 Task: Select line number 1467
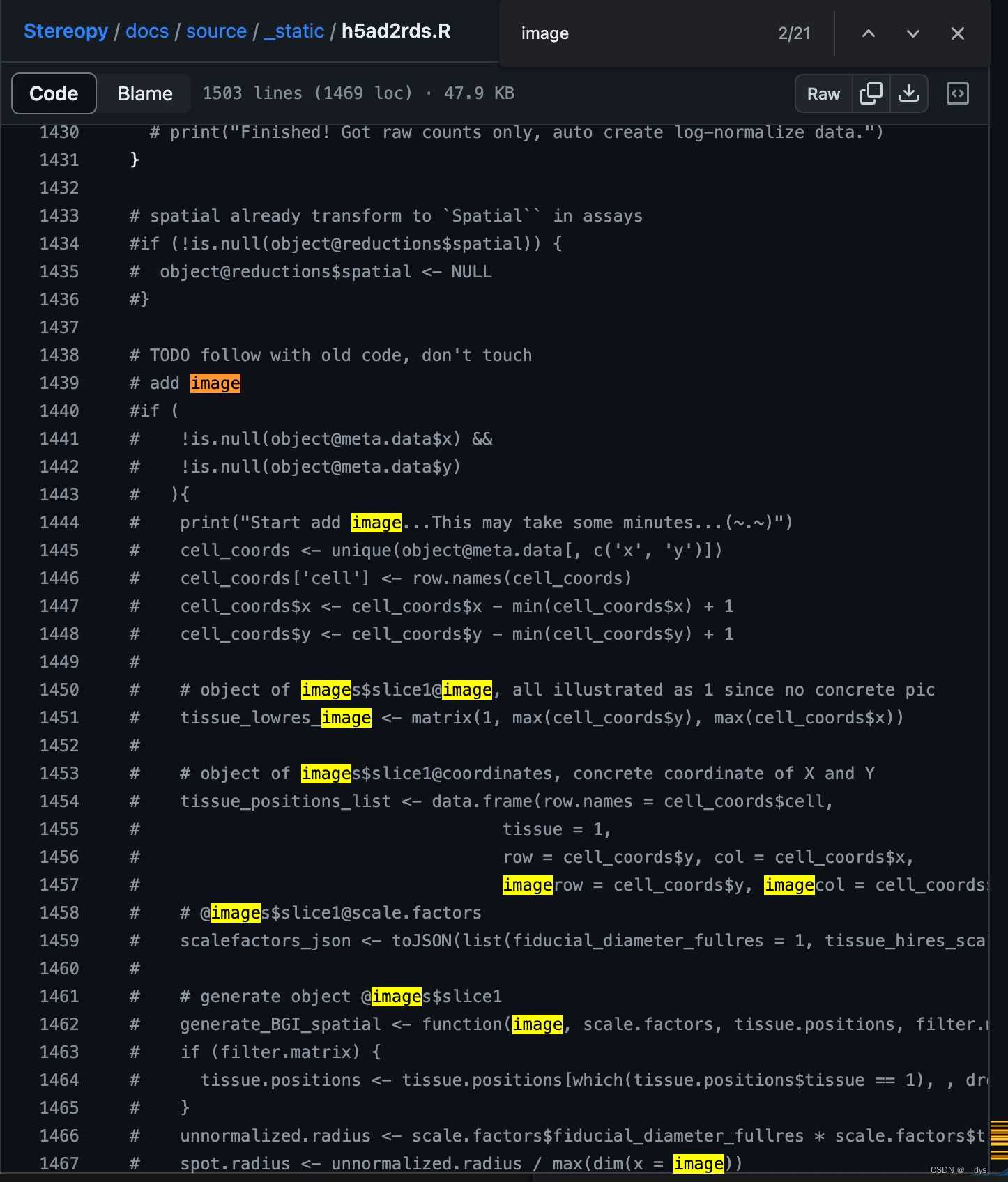pos(59,1164)
